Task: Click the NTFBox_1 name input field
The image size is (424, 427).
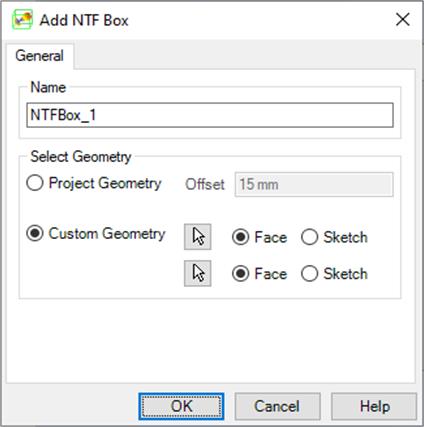Action: click(210, 115)
